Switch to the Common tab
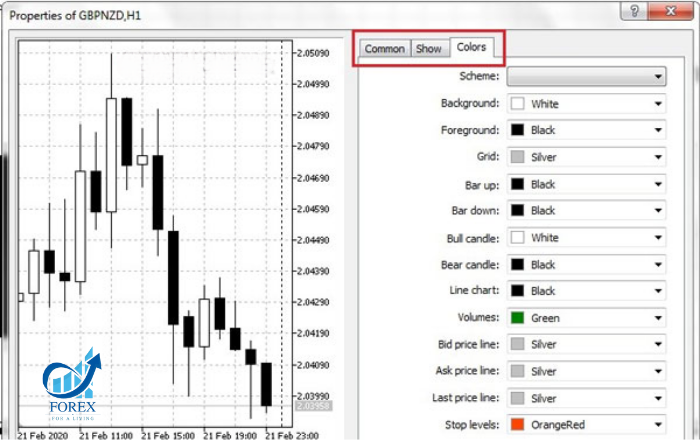The width and height of the screenshot is (700, 444). pos(385,49)
